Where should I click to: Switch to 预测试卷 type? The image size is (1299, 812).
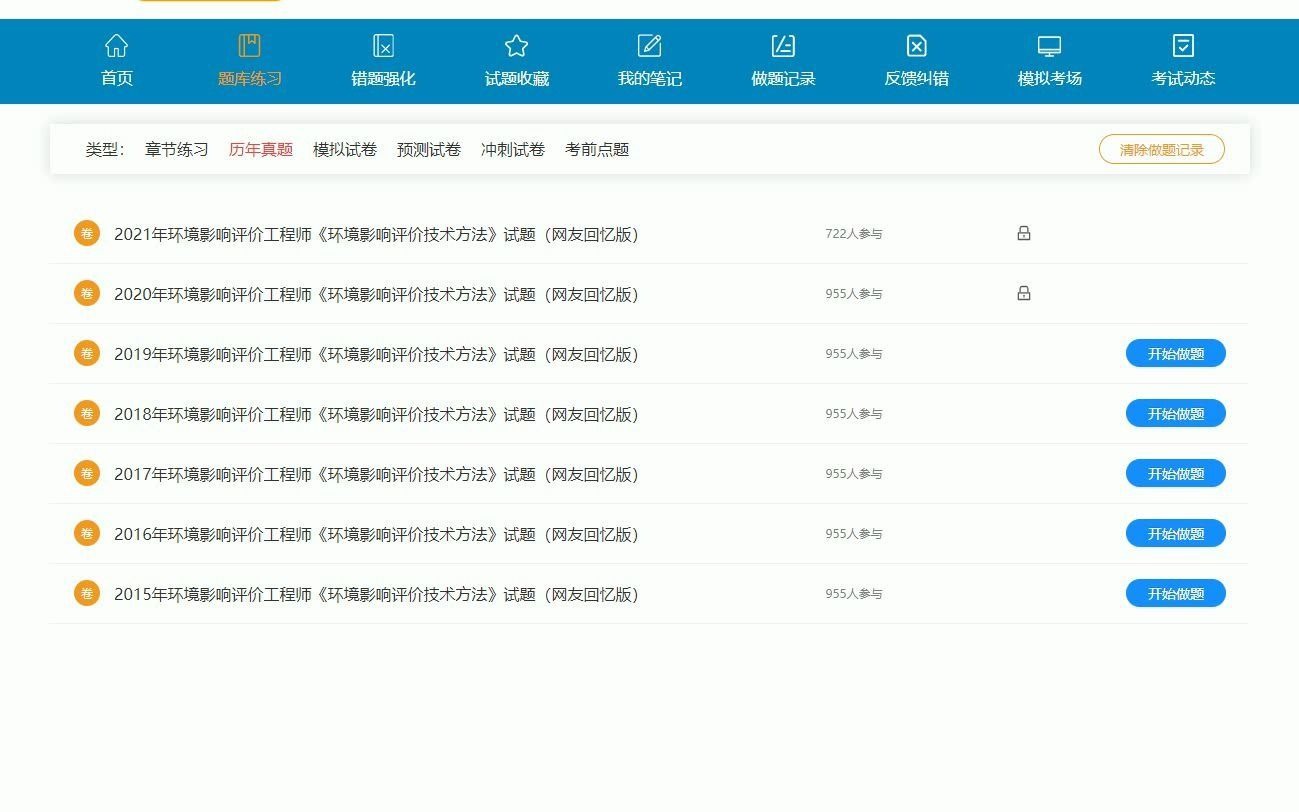pyautogui.click(x=429, y=150)
